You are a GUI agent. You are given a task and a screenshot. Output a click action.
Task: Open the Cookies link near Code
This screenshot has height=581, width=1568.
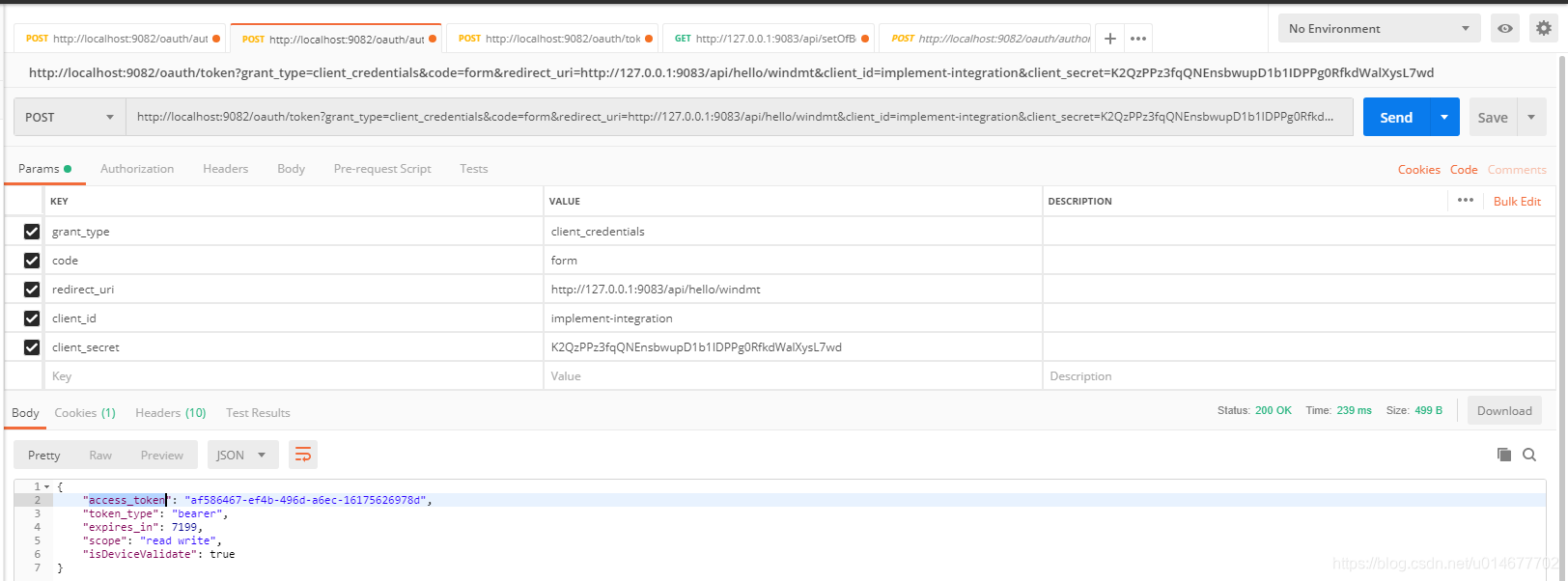[x=1418, y=170]
